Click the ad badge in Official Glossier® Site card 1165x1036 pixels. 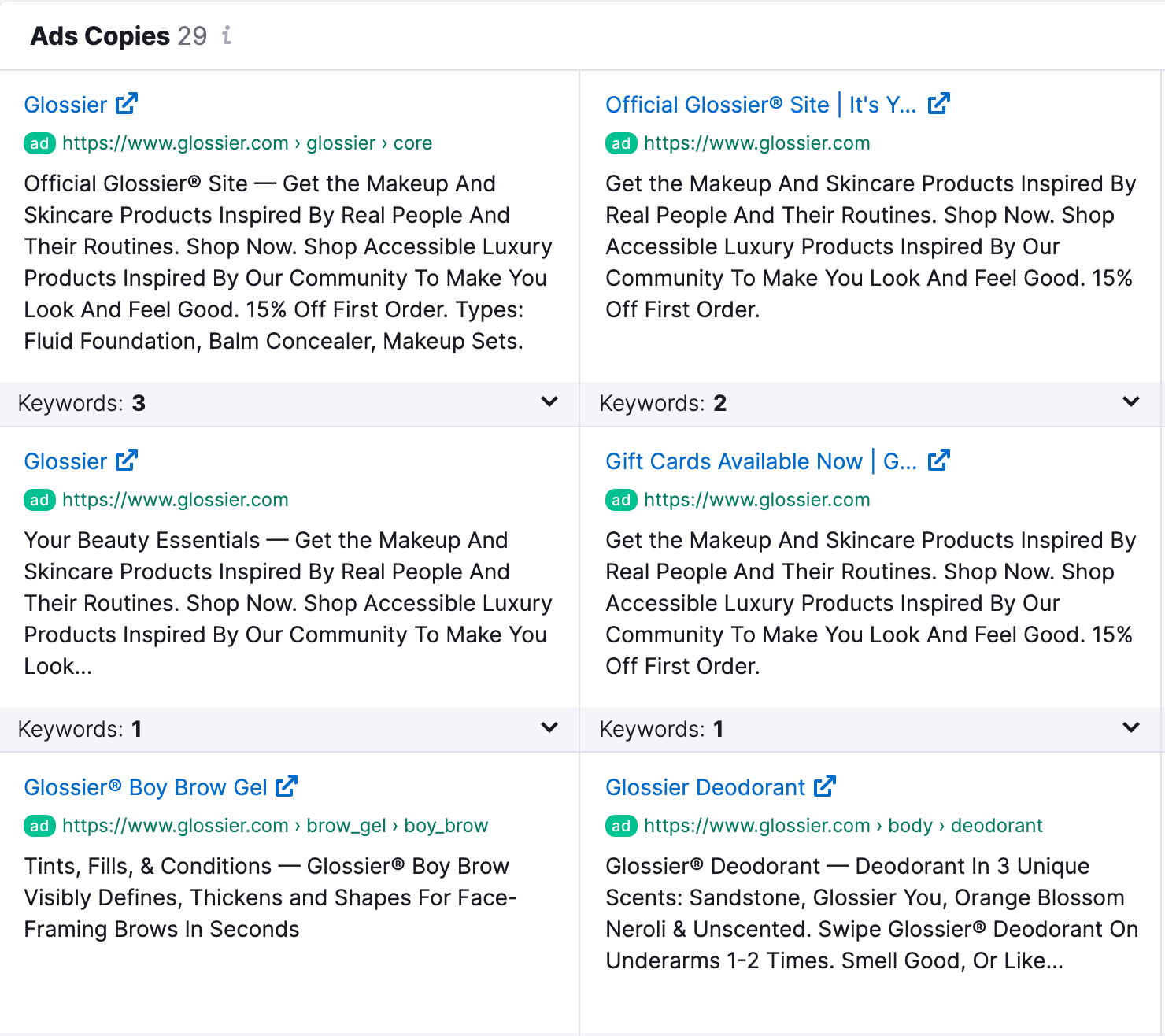coord(621,143)
